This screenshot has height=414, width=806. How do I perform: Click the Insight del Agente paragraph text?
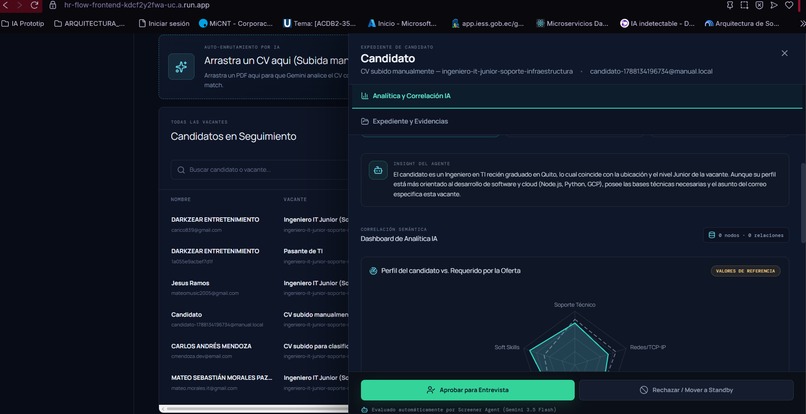[584, 184]
